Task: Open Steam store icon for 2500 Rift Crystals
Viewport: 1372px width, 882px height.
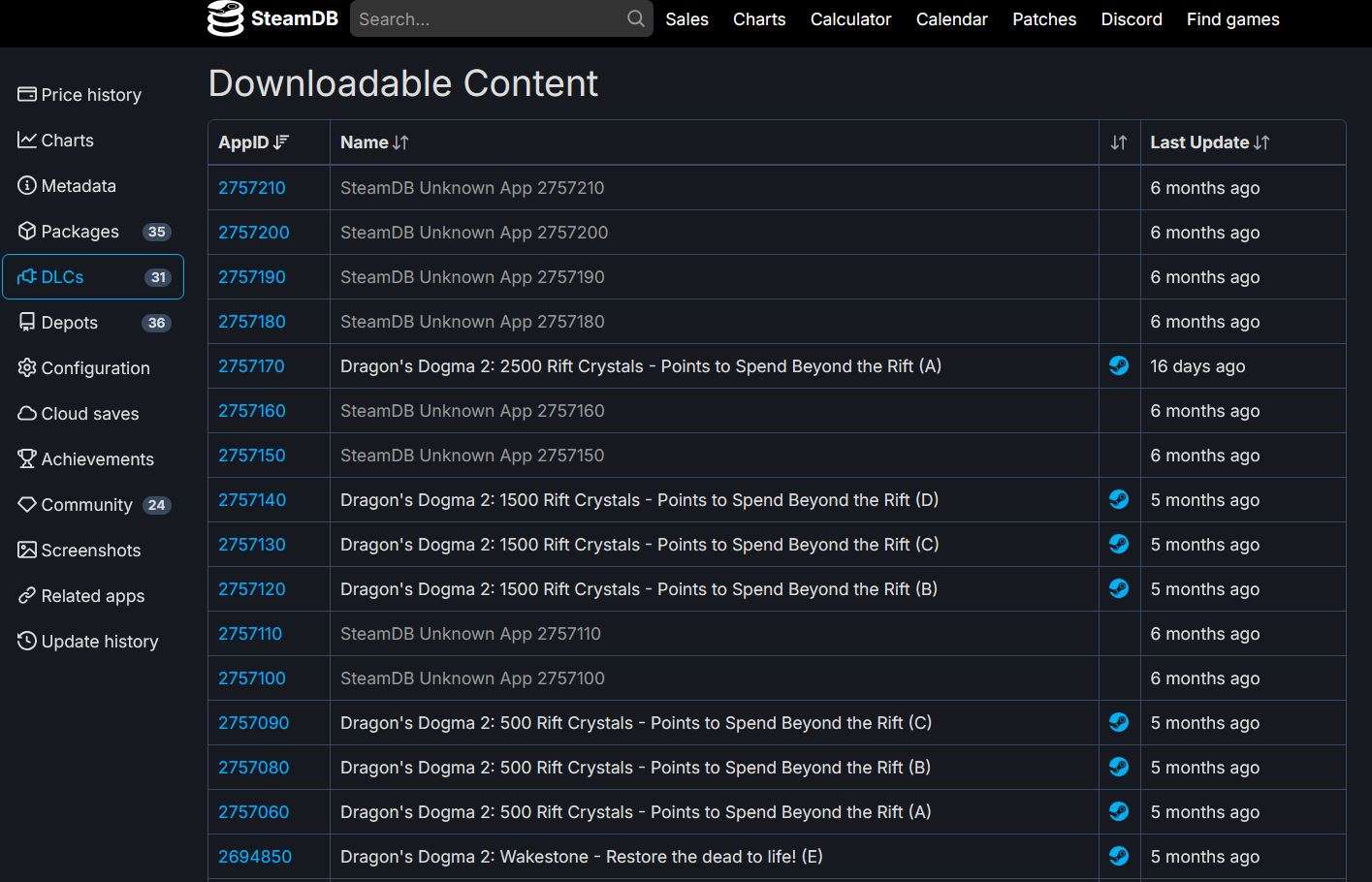Action: [1119, 365]
